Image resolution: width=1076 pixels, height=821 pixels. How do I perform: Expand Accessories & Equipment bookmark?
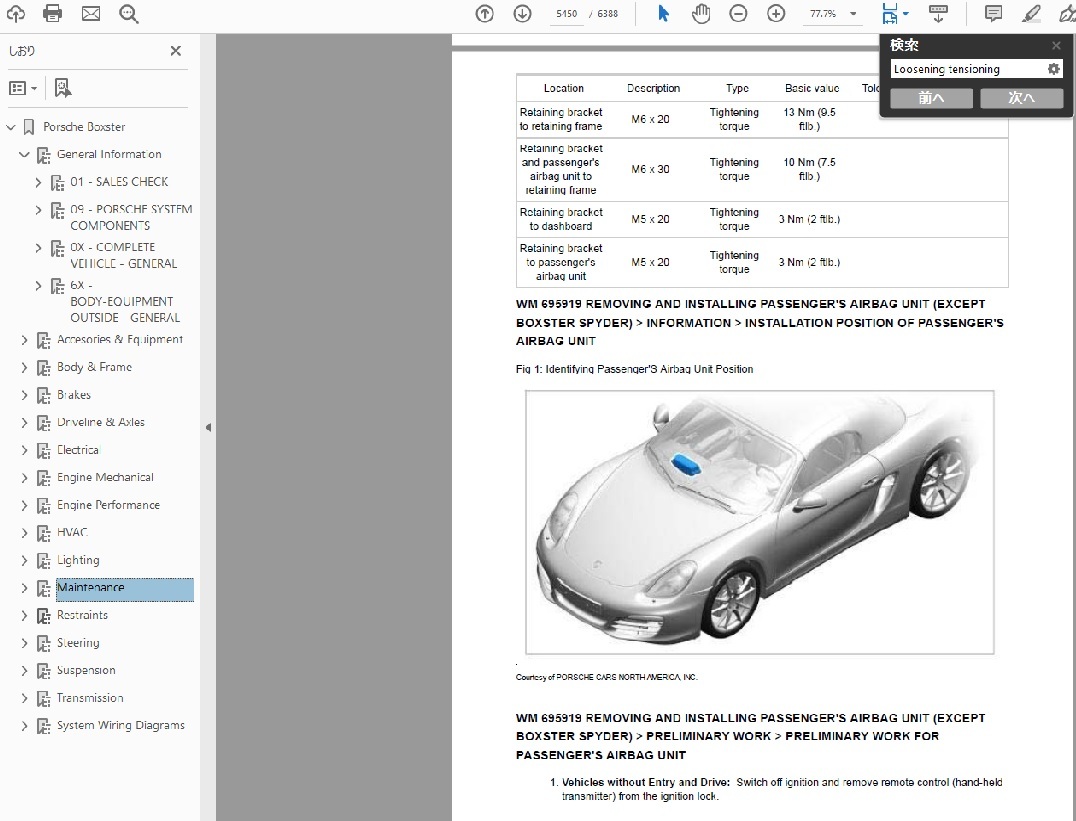pos(24,340)
